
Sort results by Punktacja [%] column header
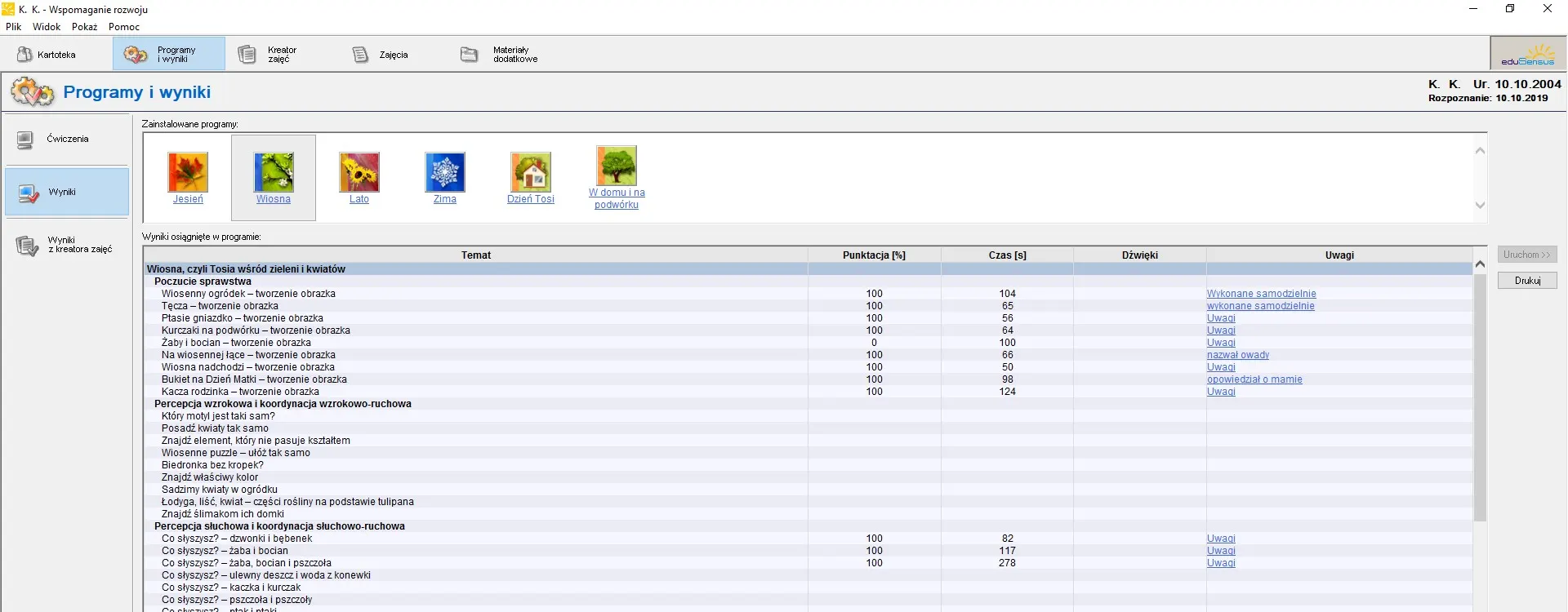coord(874,255)
